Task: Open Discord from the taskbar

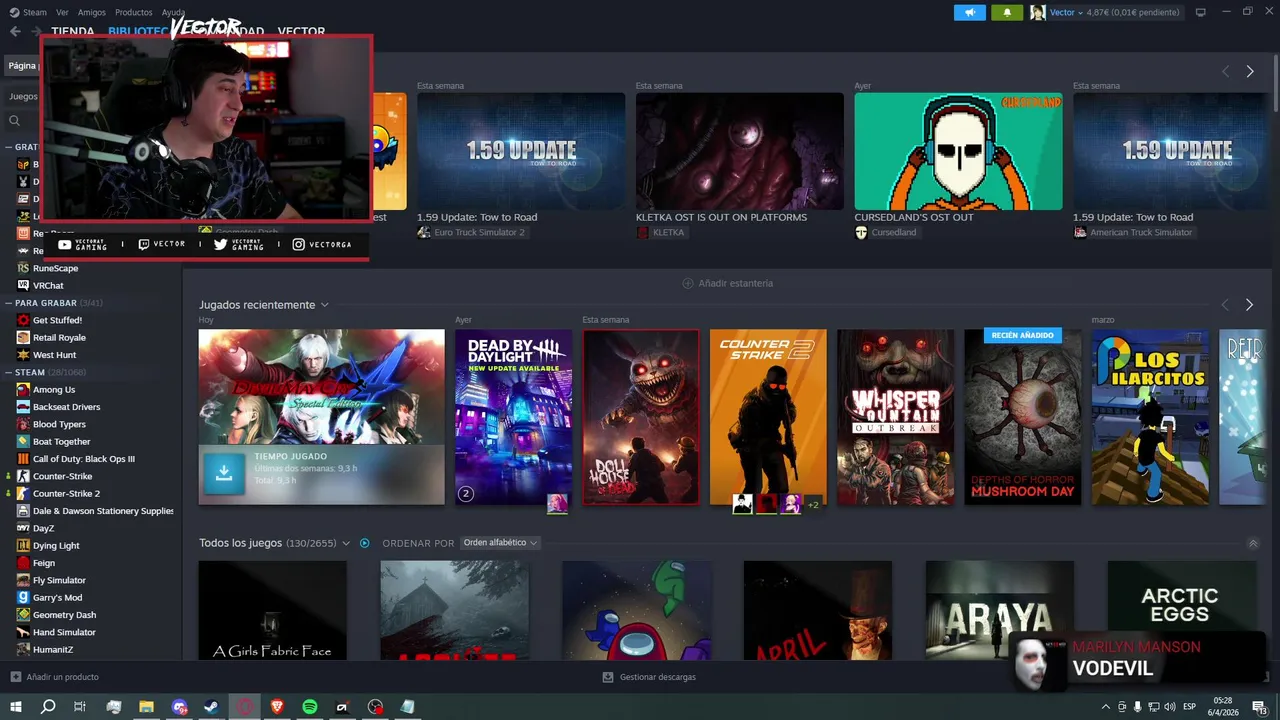Action: click(x=180, y=707)
